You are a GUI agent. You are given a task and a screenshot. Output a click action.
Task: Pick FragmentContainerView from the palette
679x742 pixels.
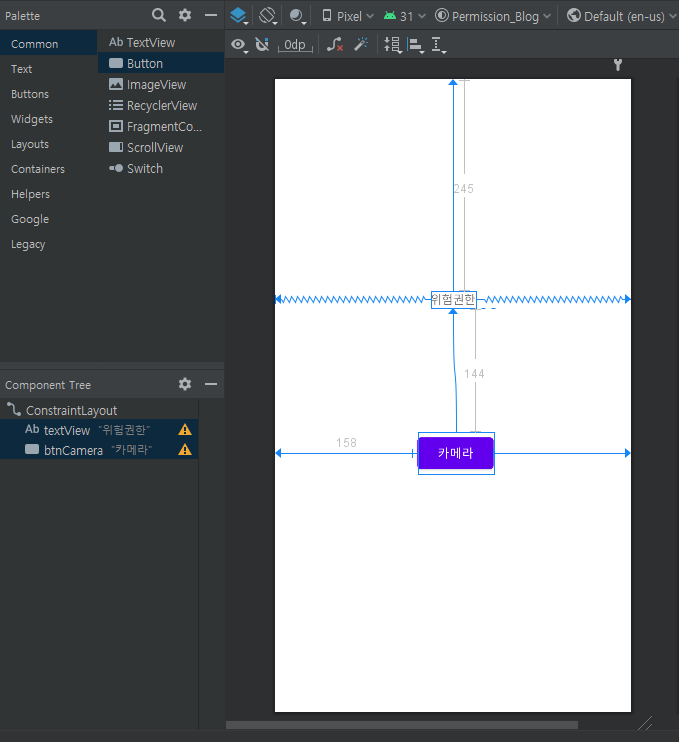[x=161, y=127]
